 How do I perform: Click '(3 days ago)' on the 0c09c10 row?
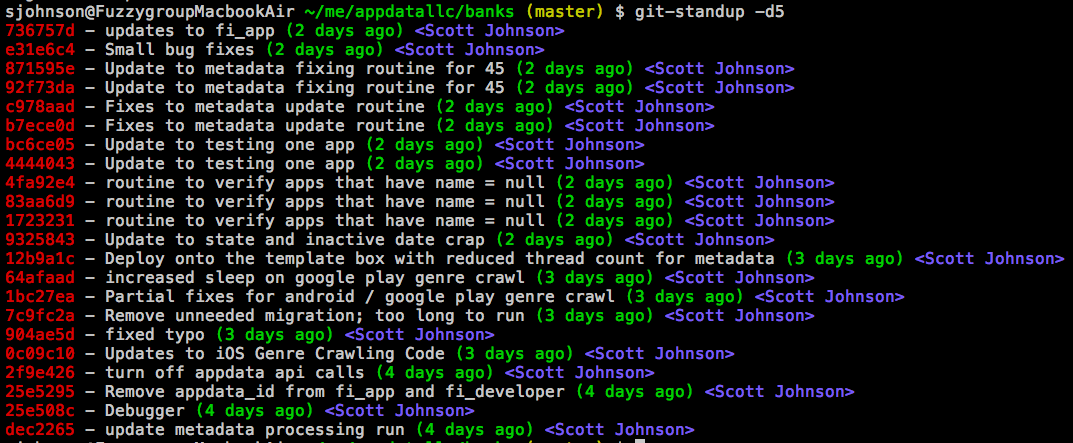515,354
